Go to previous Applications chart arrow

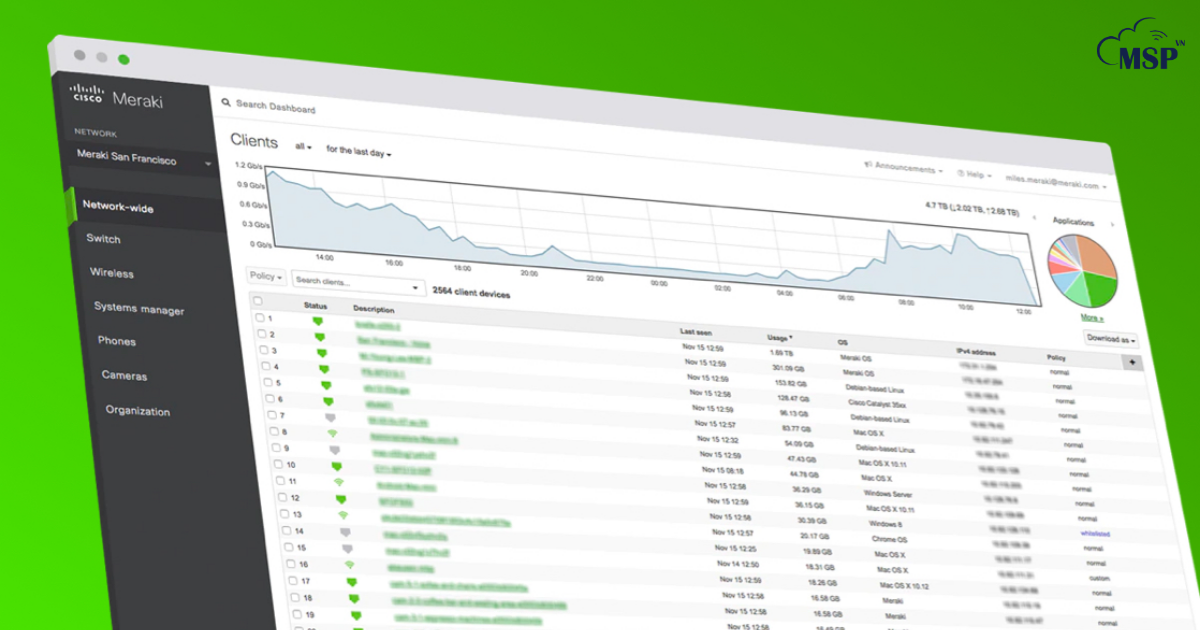click(x=1034, y=217)
